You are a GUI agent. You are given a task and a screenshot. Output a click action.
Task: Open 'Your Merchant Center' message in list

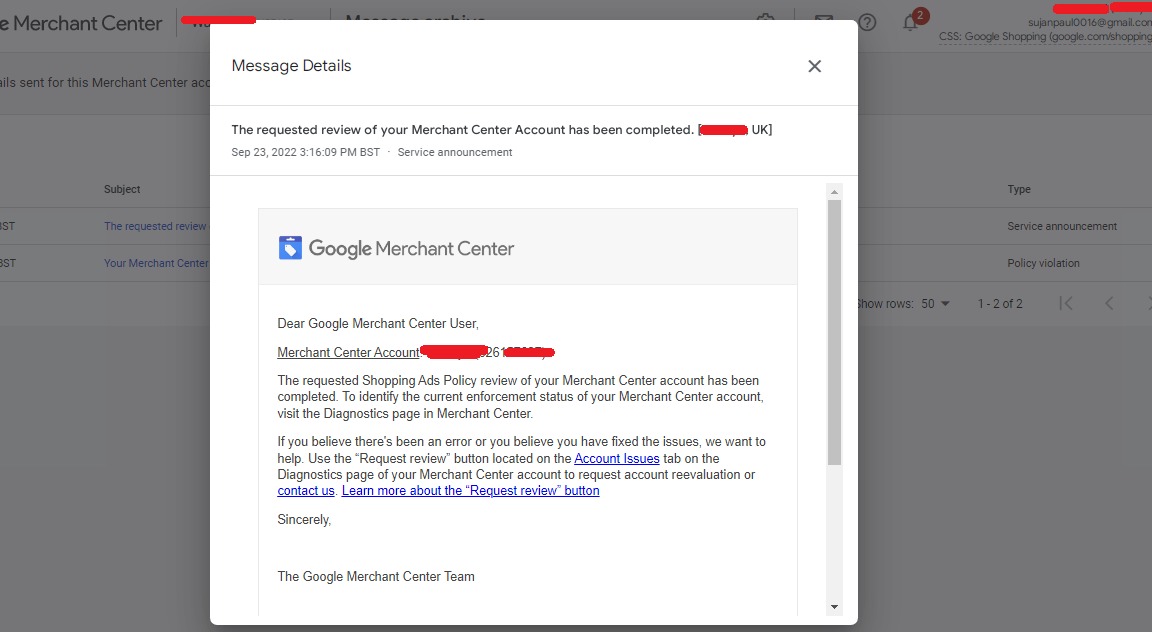(x=156, y=263)
